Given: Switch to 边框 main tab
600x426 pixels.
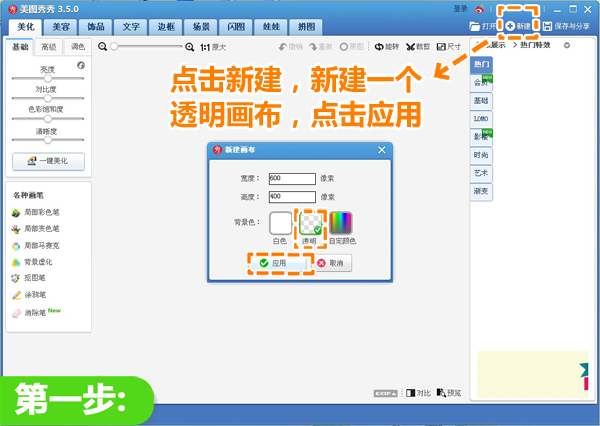Looking at the screenshot, I should click(x=166, y=27).
